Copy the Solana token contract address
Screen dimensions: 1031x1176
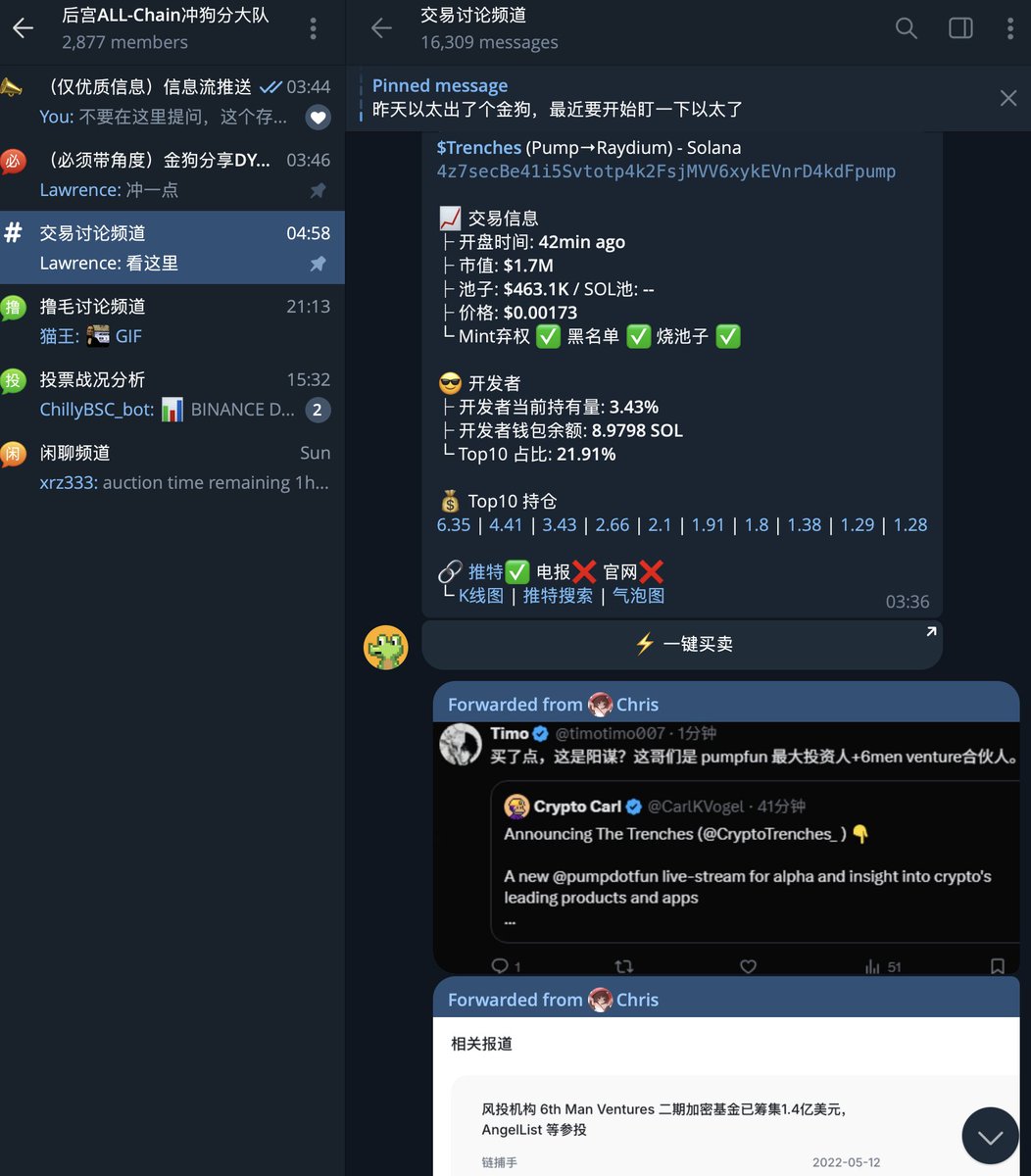(666, 171)
